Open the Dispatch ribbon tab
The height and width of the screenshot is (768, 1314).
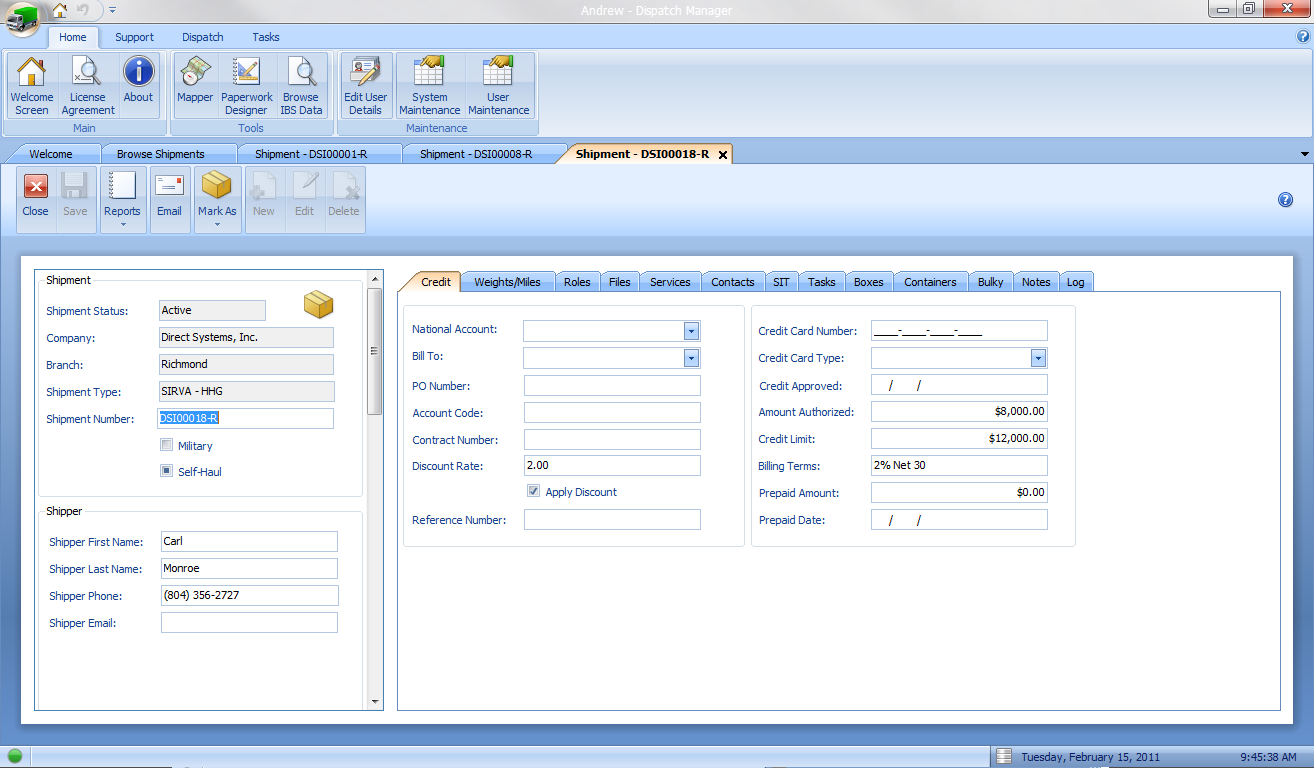(x=203, y=37)
